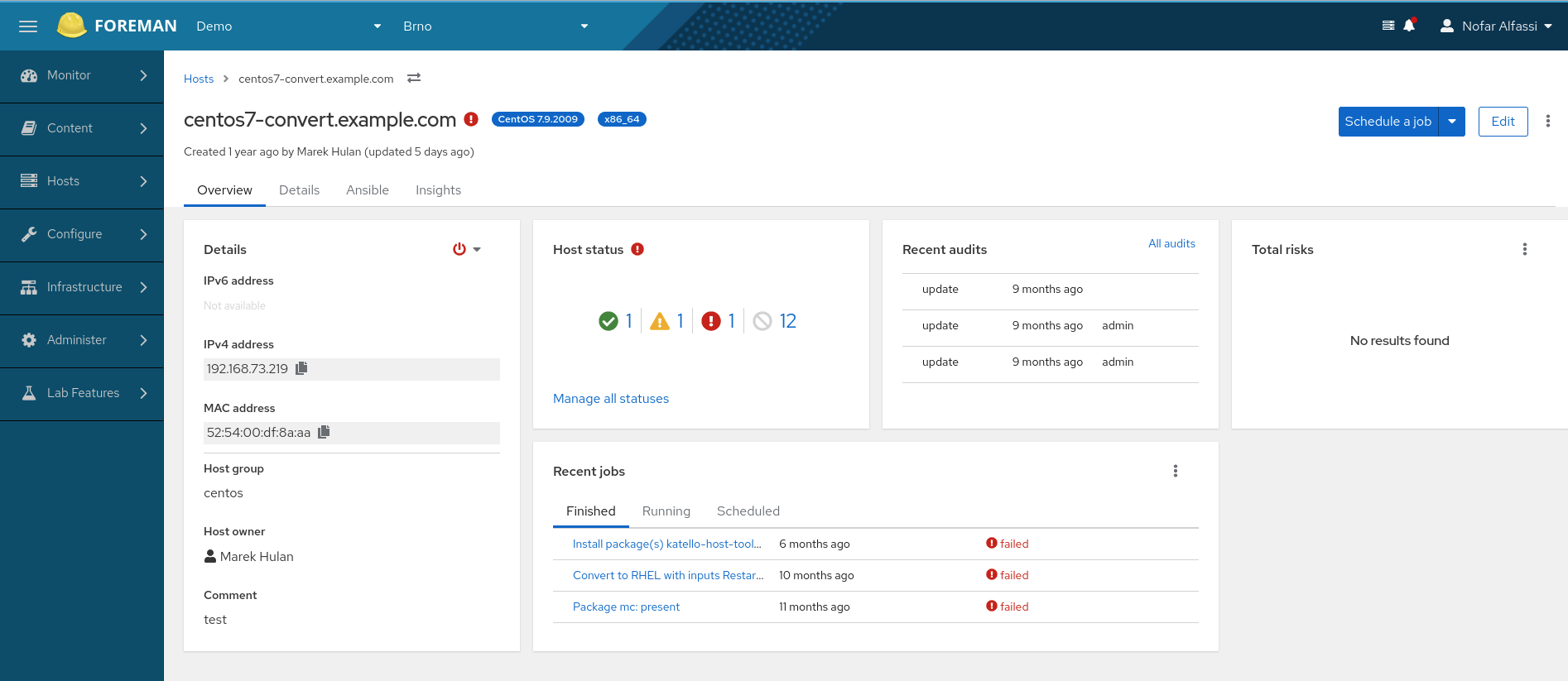The image size is (1568, 681).
Task: Expand the Content menu
Action: point(82,128)
